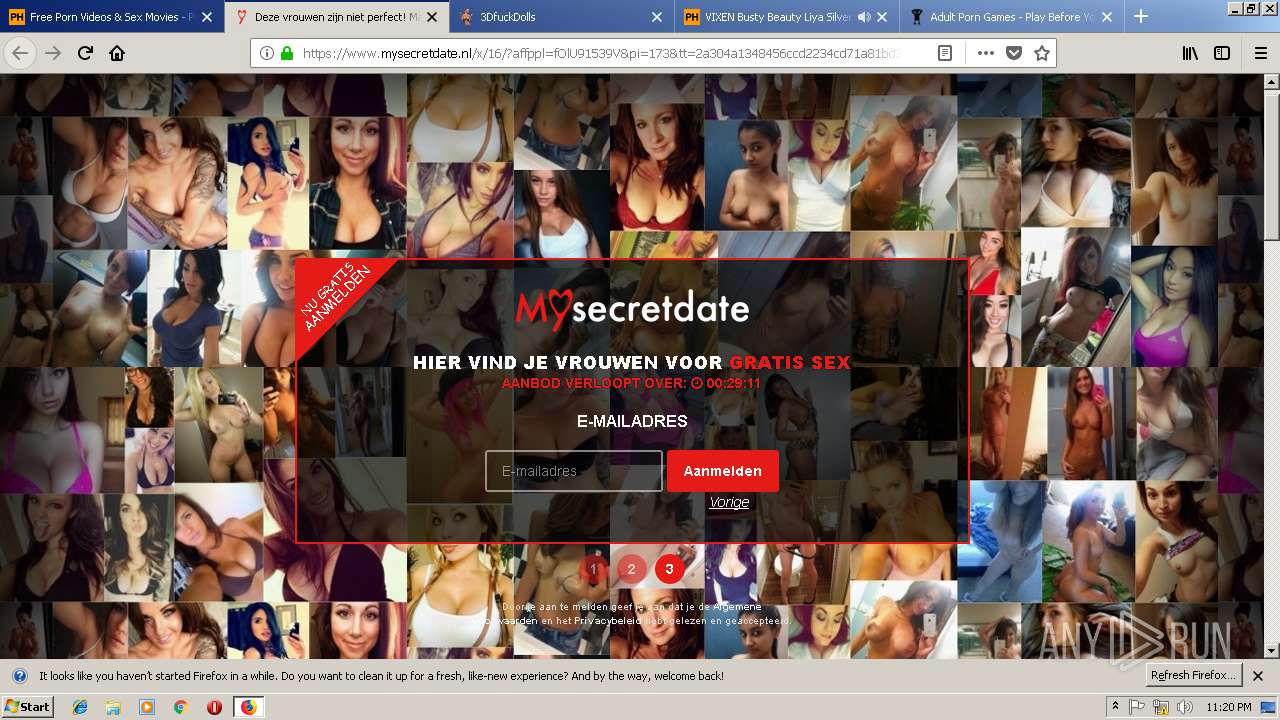Select the Deze vrouwen zijn niet perfect tab
1280x720 pixels.
coord(337,17)
